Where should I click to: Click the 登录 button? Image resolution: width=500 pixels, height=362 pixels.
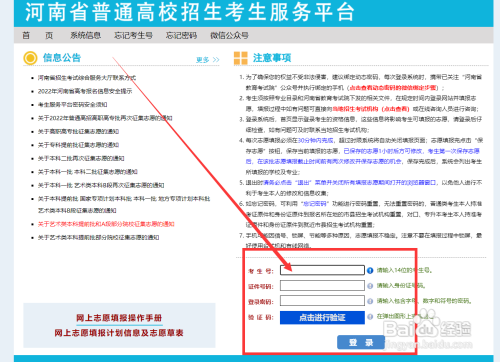(361, 342)
